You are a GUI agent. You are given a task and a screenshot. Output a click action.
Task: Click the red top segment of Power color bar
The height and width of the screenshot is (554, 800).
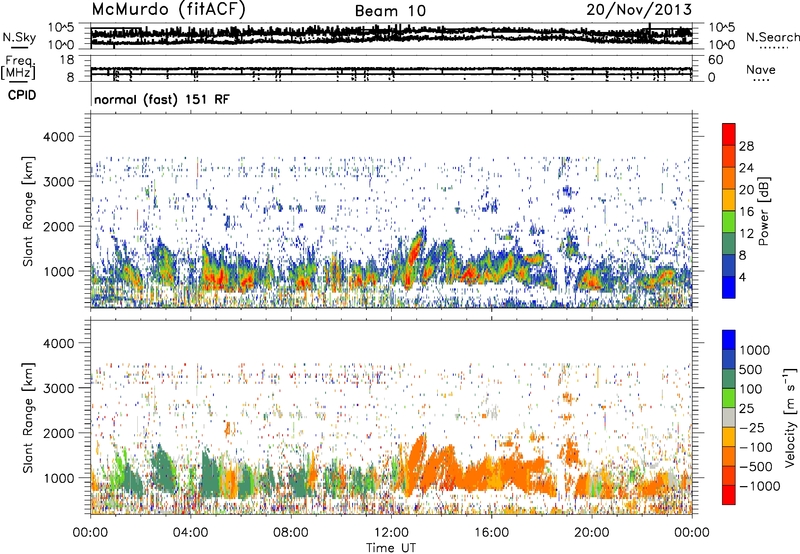(x=729, y=135)
